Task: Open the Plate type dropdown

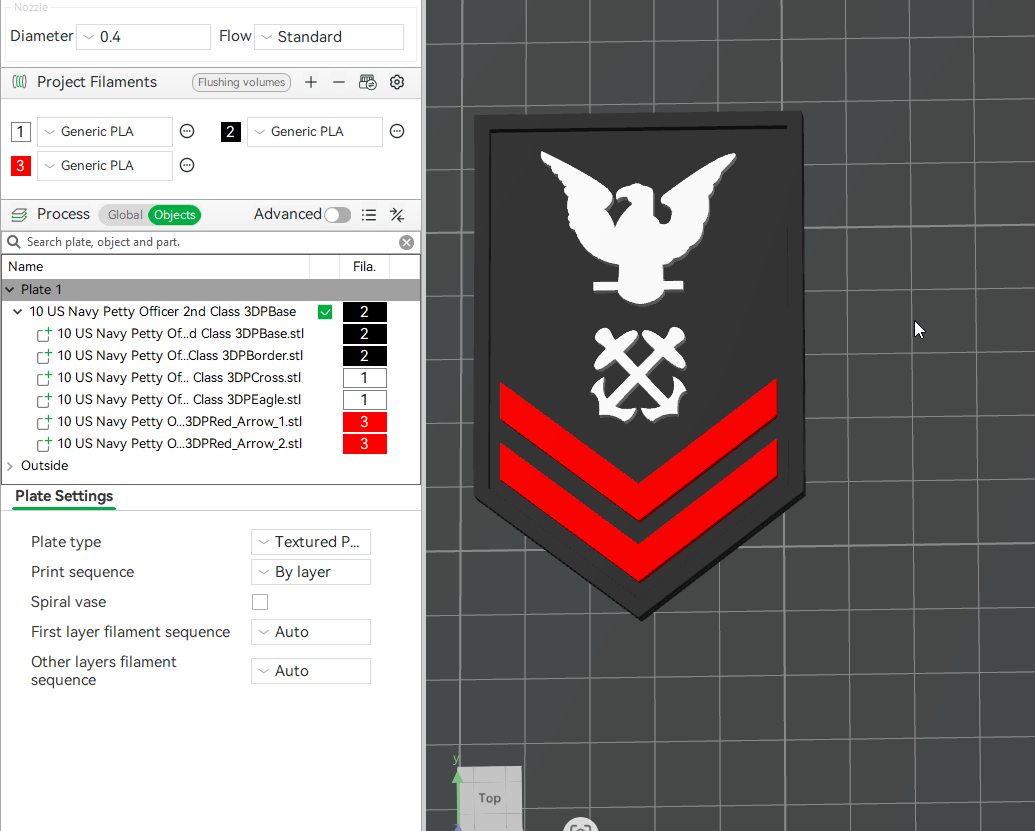Action: [310, 541]
